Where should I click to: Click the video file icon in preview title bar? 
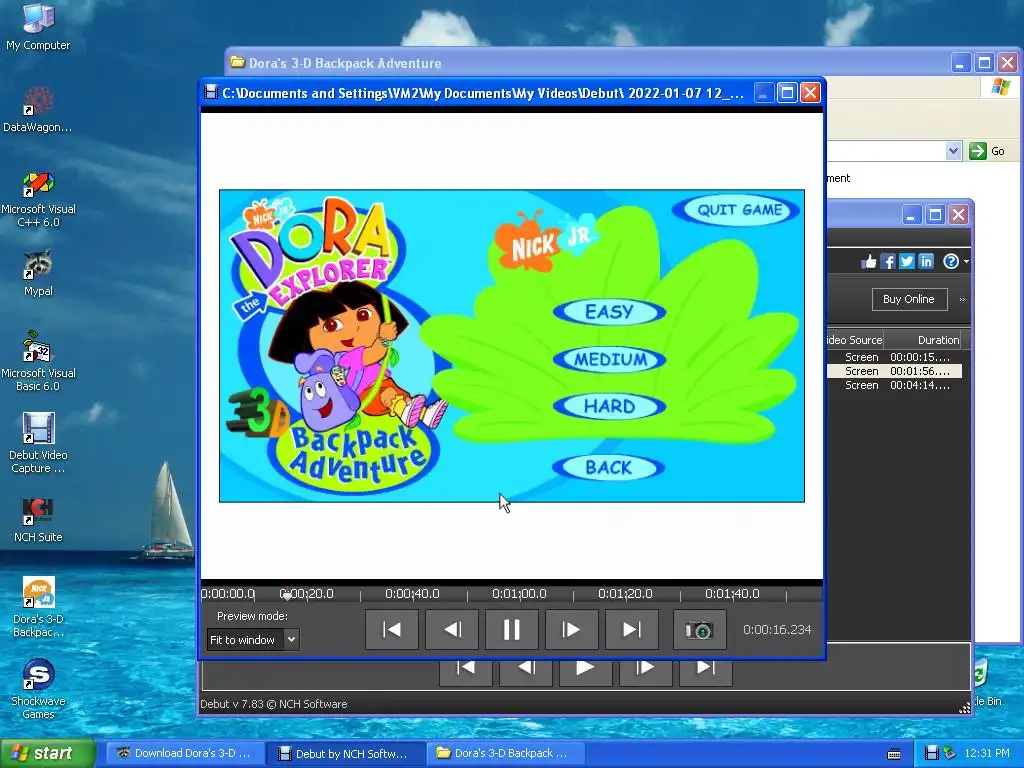point(210,92)
